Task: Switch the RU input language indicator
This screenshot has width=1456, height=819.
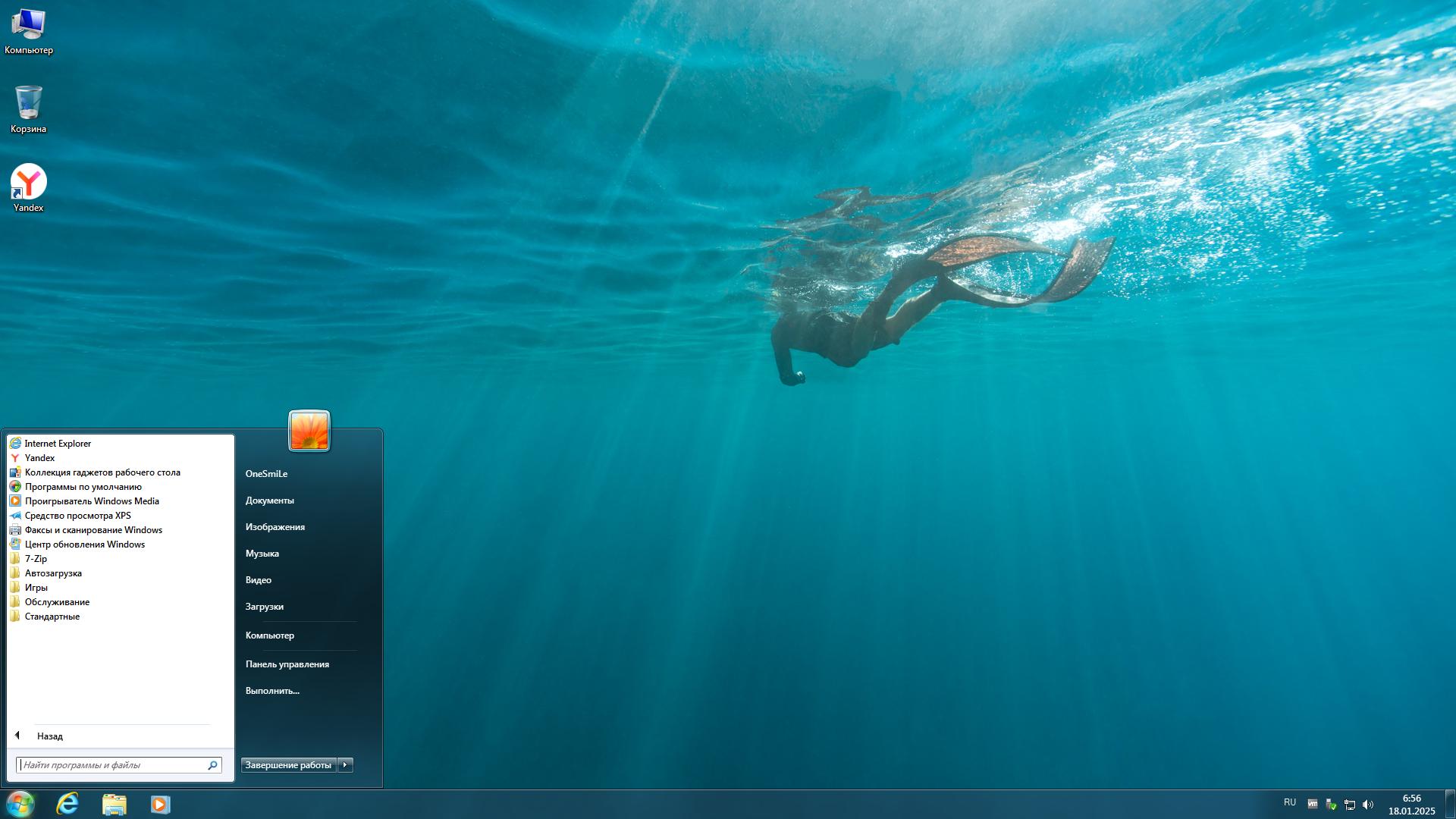Action: coord(1289,802)
